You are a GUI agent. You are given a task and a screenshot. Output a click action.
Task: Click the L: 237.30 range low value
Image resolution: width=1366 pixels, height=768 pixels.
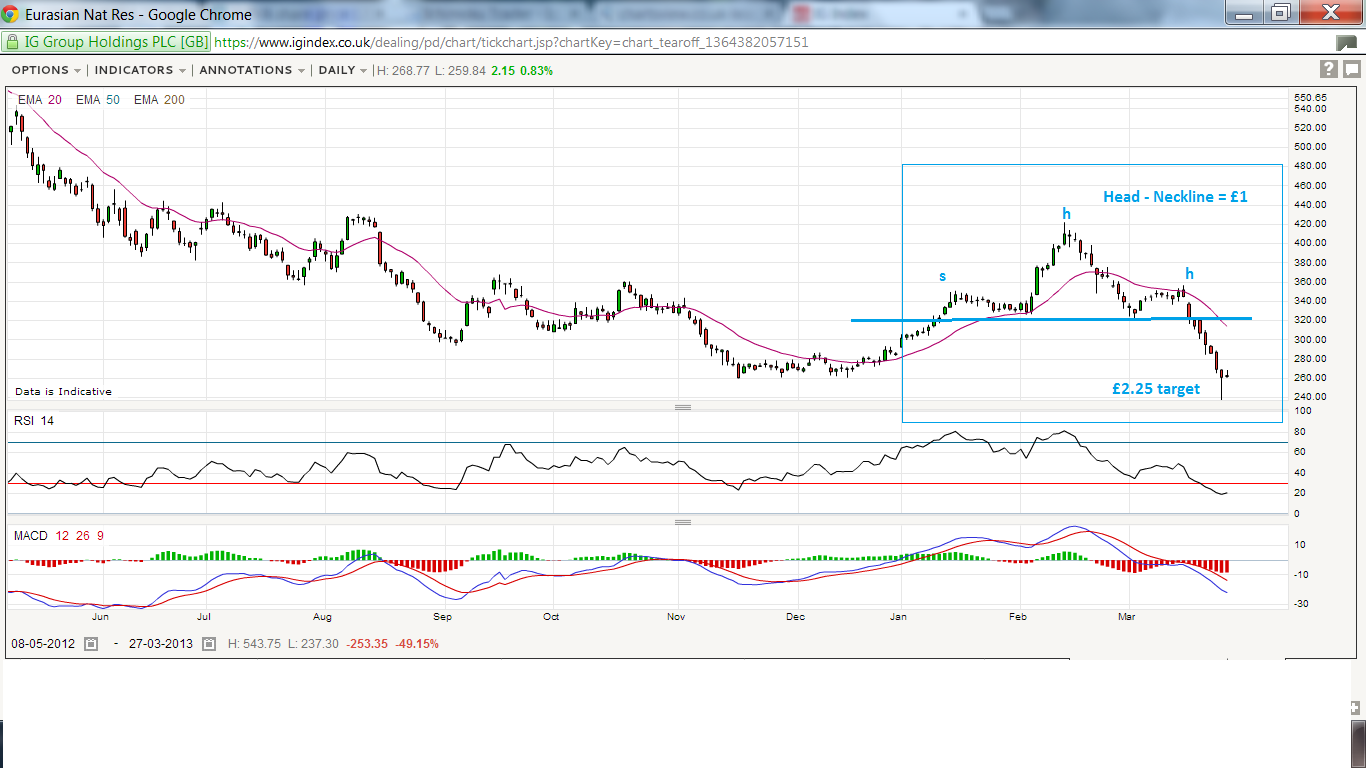point(315,644)
